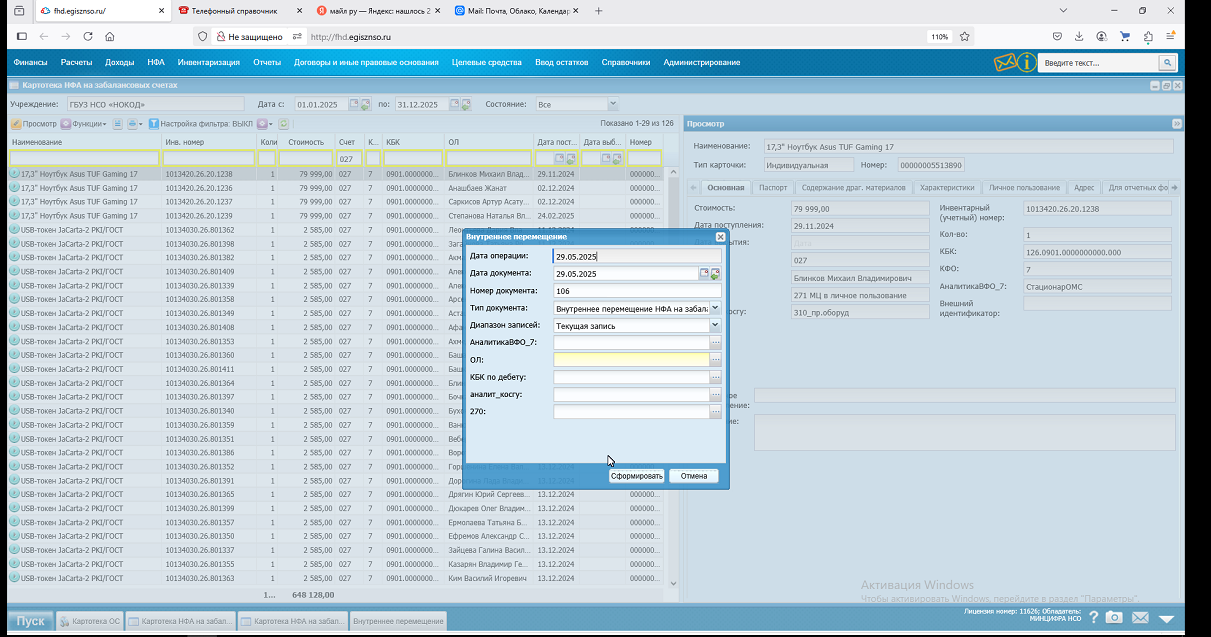Expand the Диапазон записей dropdown

tap(715, 325)
